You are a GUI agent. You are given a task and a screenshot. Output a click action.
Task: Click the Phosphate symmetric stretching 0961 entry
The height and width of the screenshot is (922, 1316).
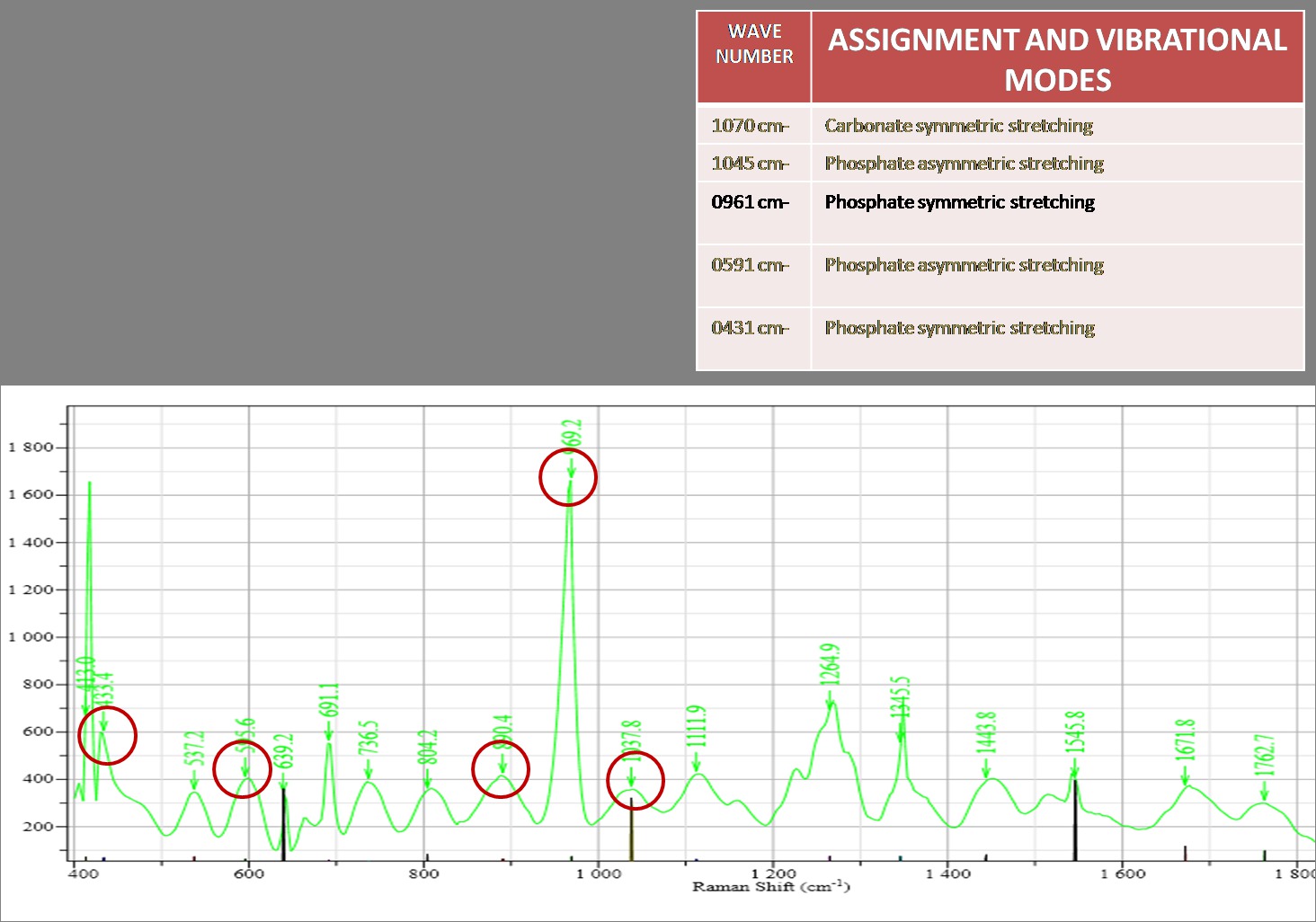(959, 202)
